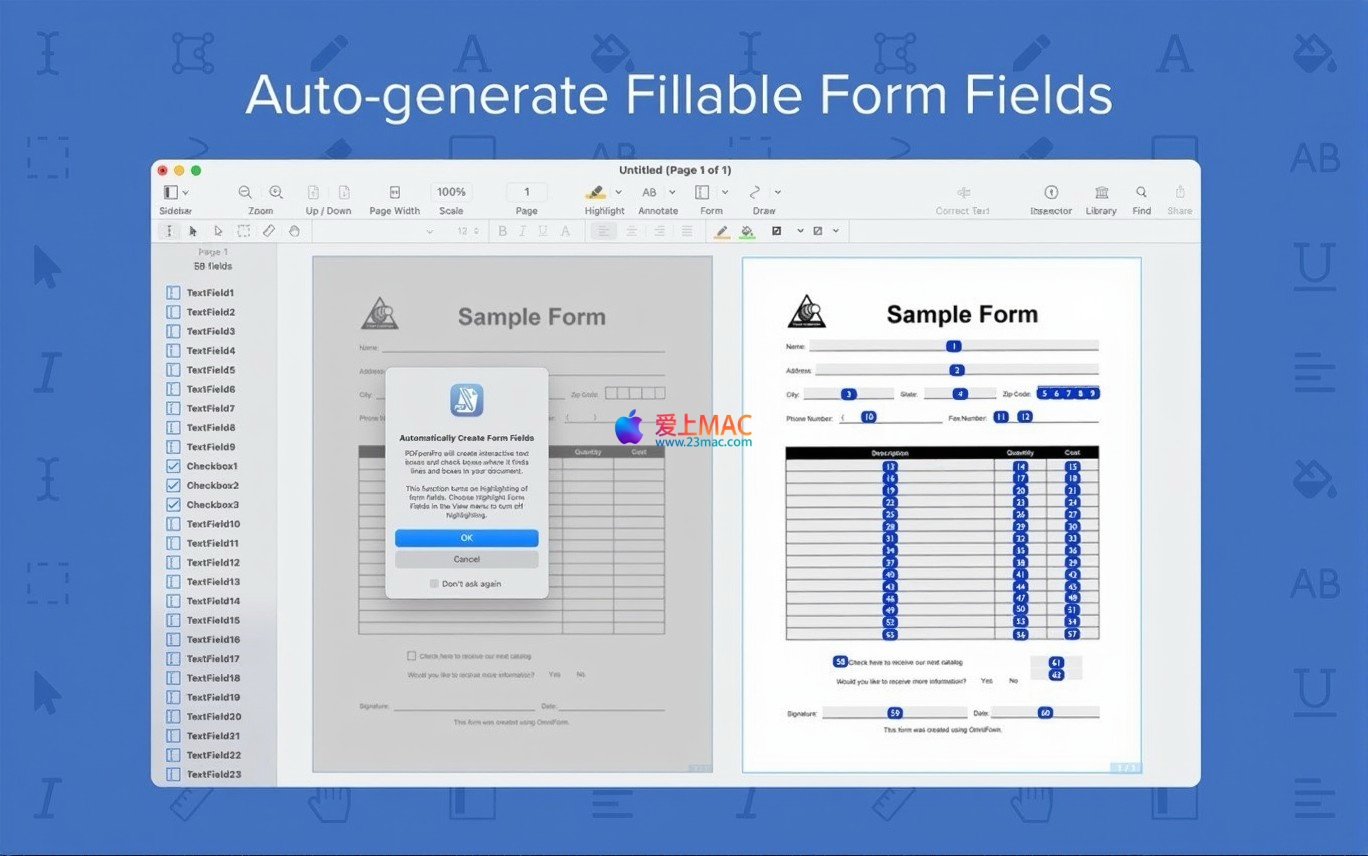Click the Find search icon
Viewport: 1368px width, 856px height.
pos(1141,192)
